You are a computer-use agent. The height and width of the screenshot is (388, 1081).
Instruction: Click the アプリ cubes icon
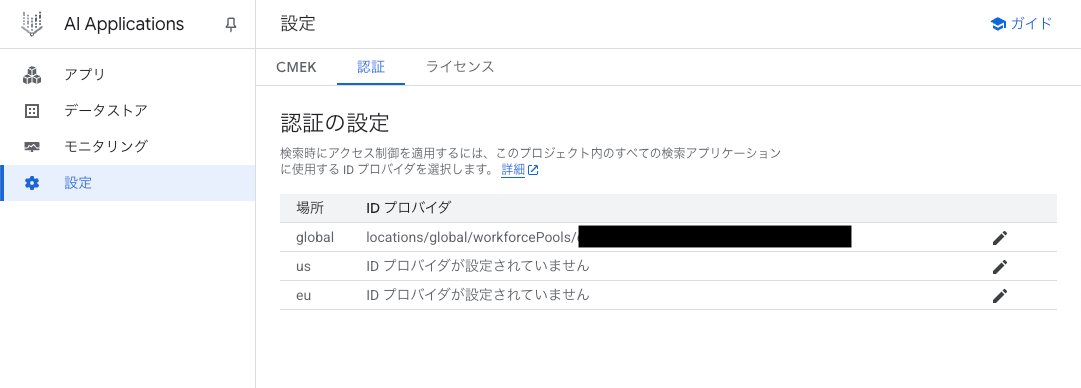[32, 74]
